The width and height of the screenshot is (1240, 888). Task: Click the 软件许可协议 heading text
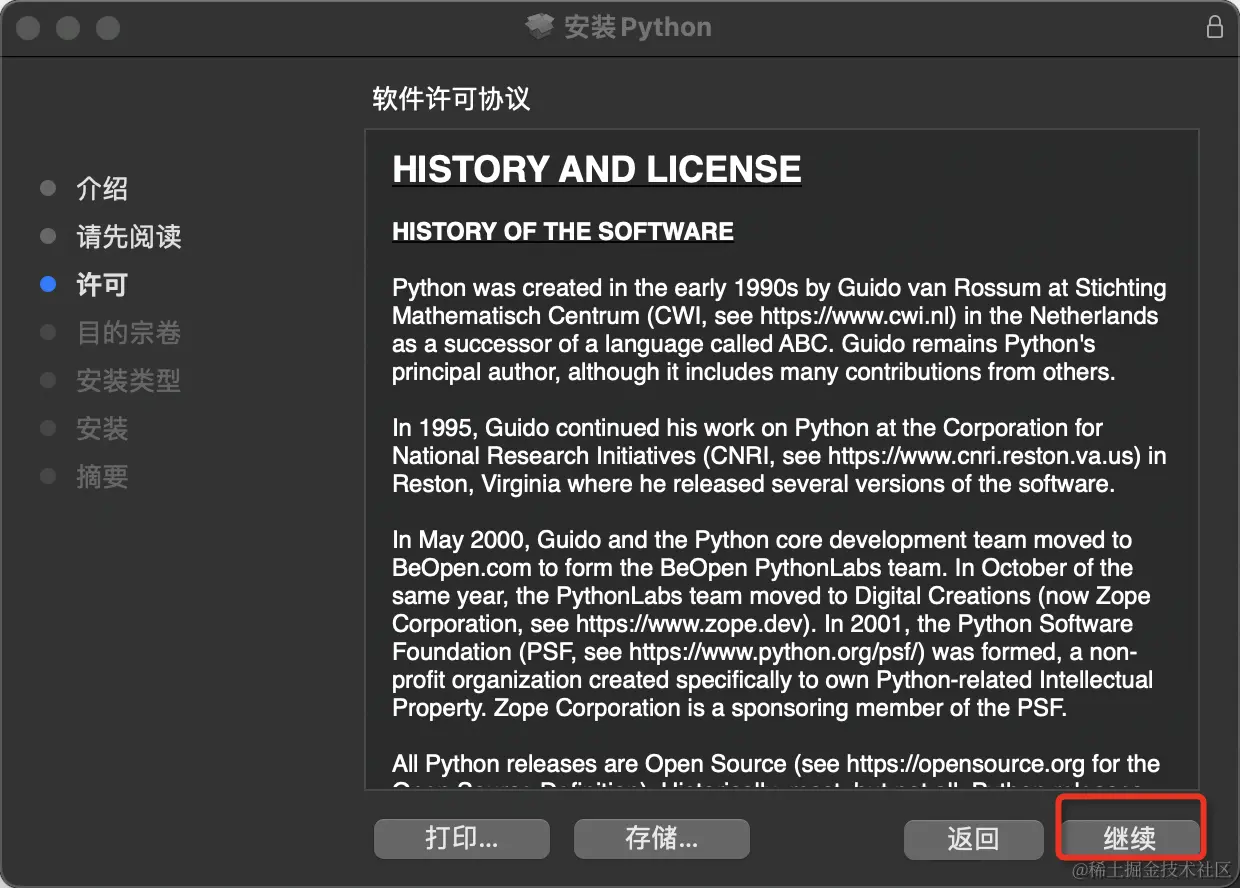451,99
